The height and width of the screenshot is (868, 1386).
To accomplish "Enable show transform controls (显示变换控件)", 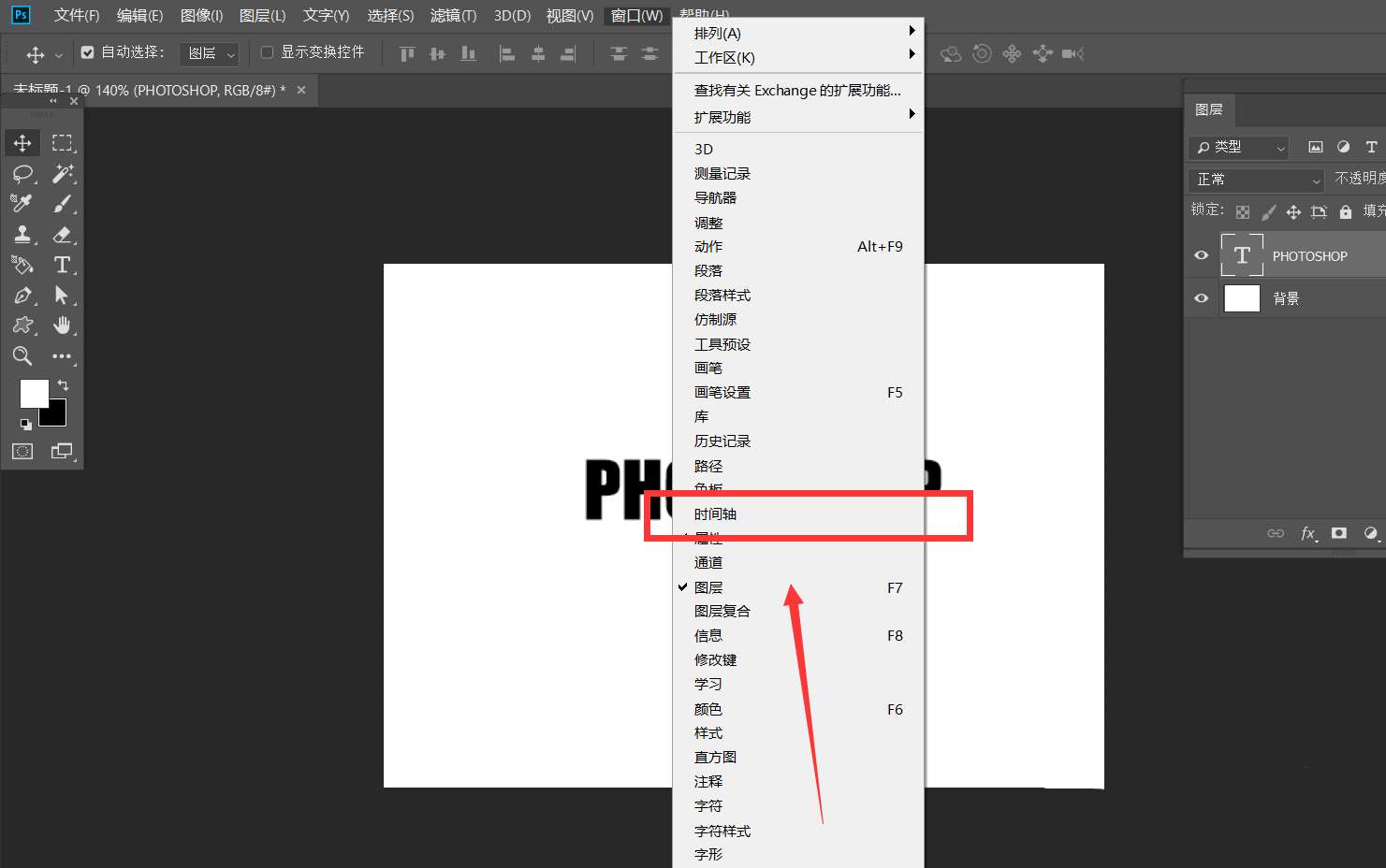I will pos(267,52).
